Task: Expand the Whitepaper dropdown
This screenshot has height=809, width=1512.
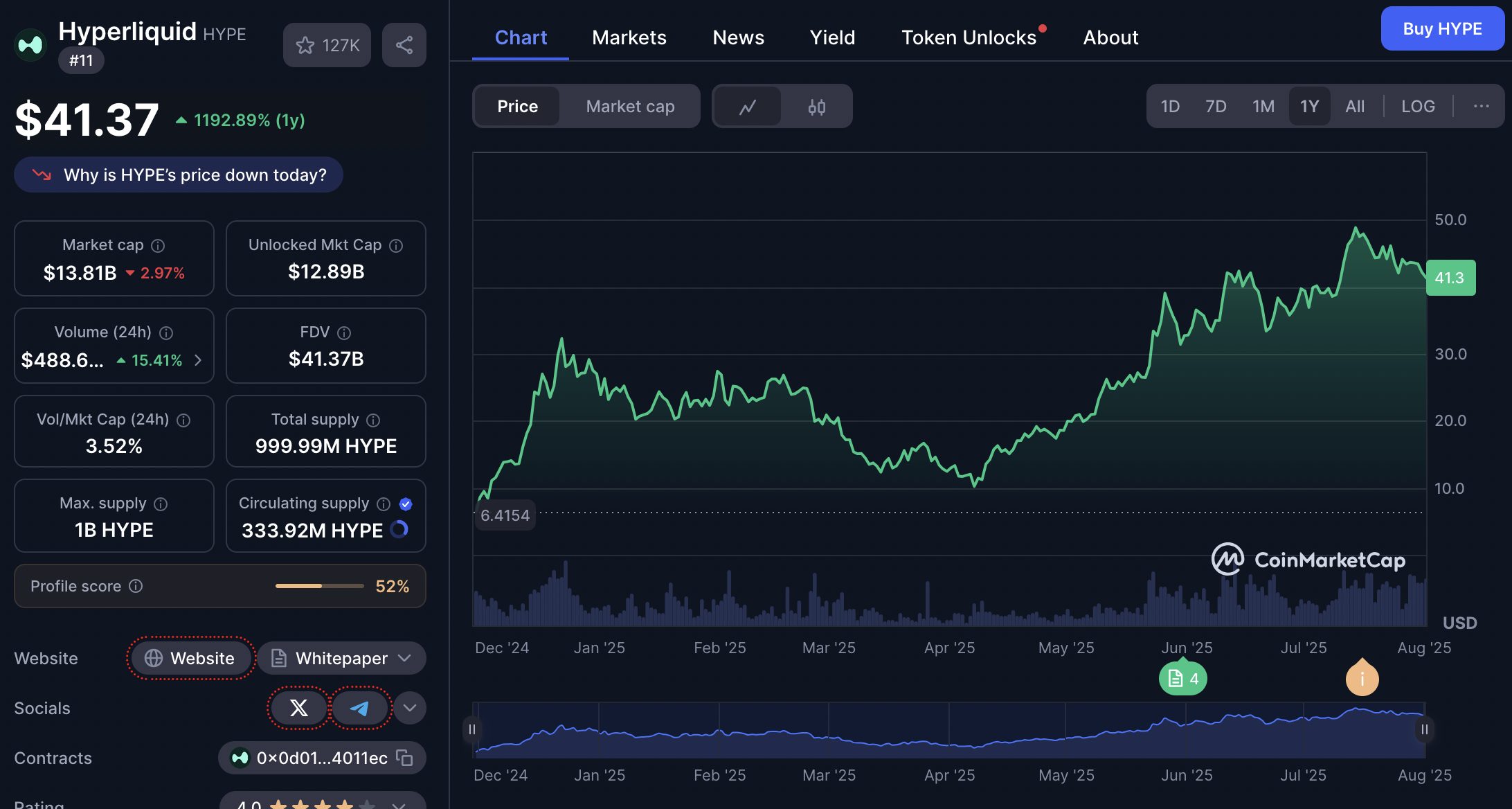Action: point(342,658)
